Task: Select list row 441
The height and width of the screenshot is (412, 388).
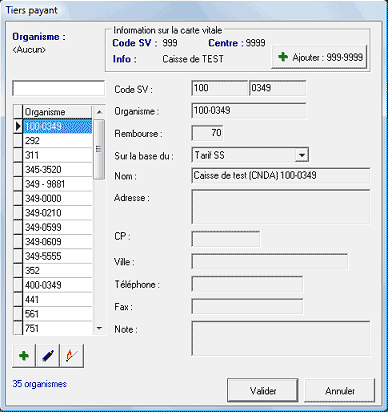Action: click(57, 299)
